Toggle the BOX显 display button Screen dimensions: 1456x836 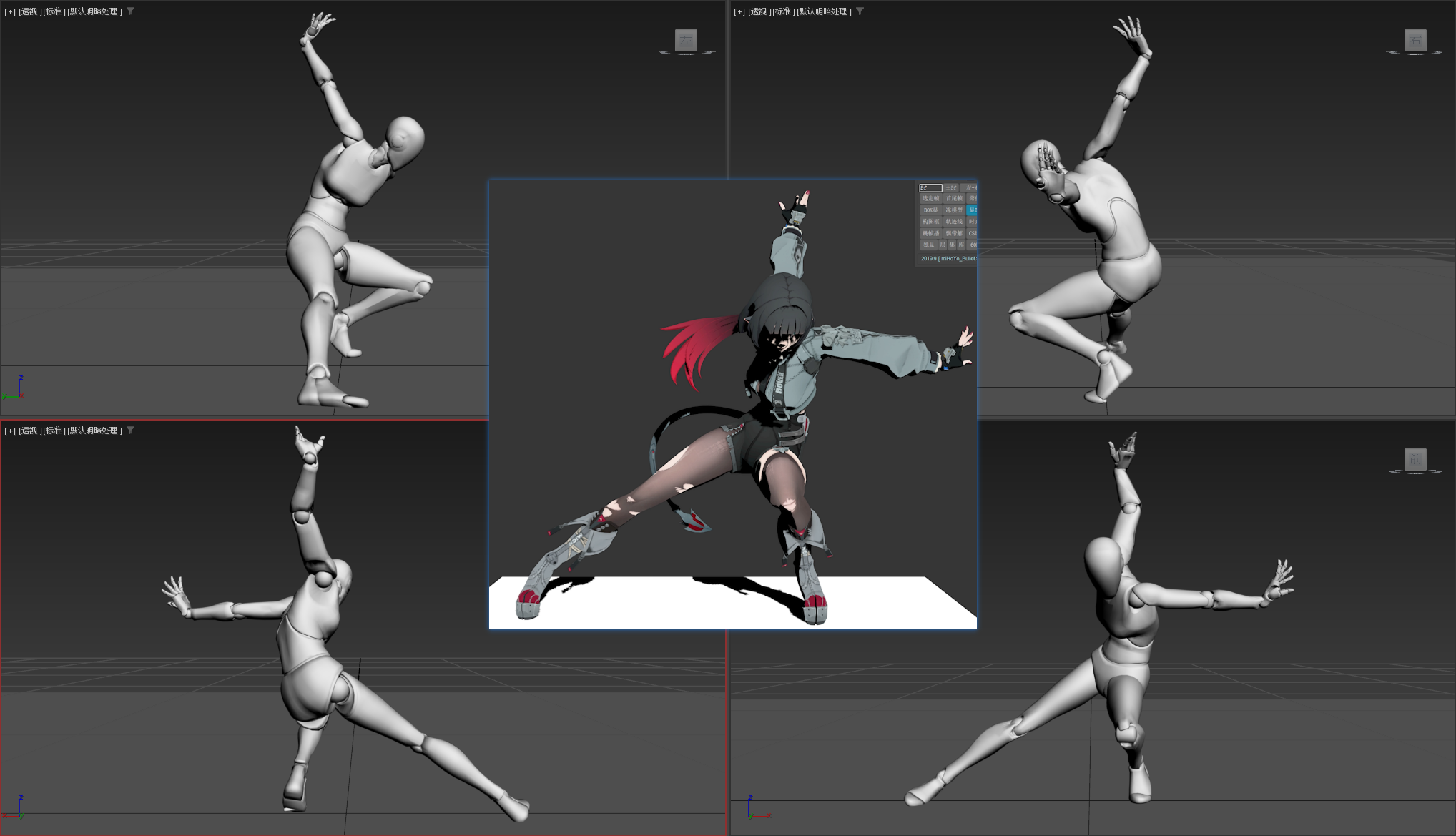click(930, 210)
